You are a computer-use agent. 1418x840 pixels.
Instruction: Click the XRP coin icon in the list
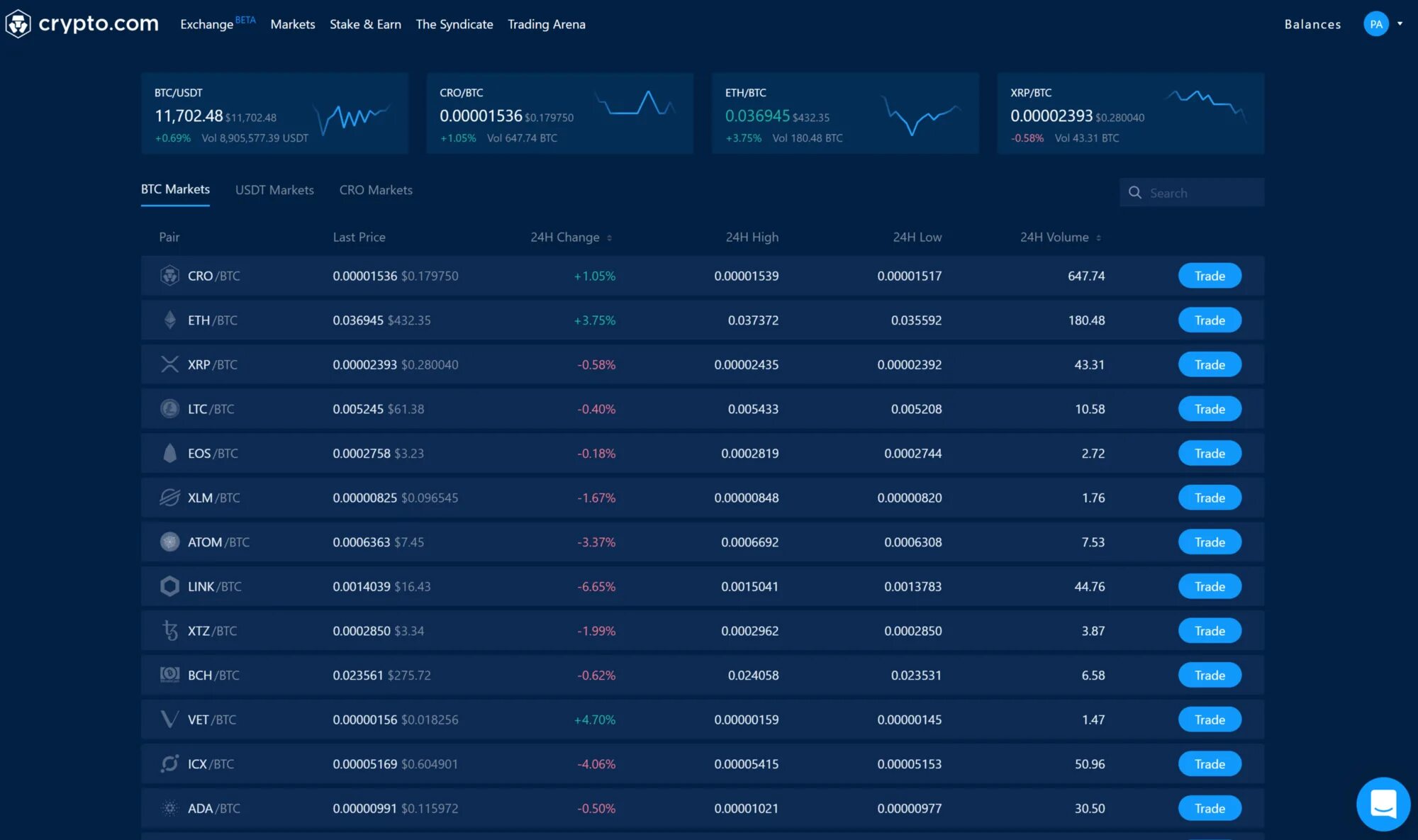169,364
